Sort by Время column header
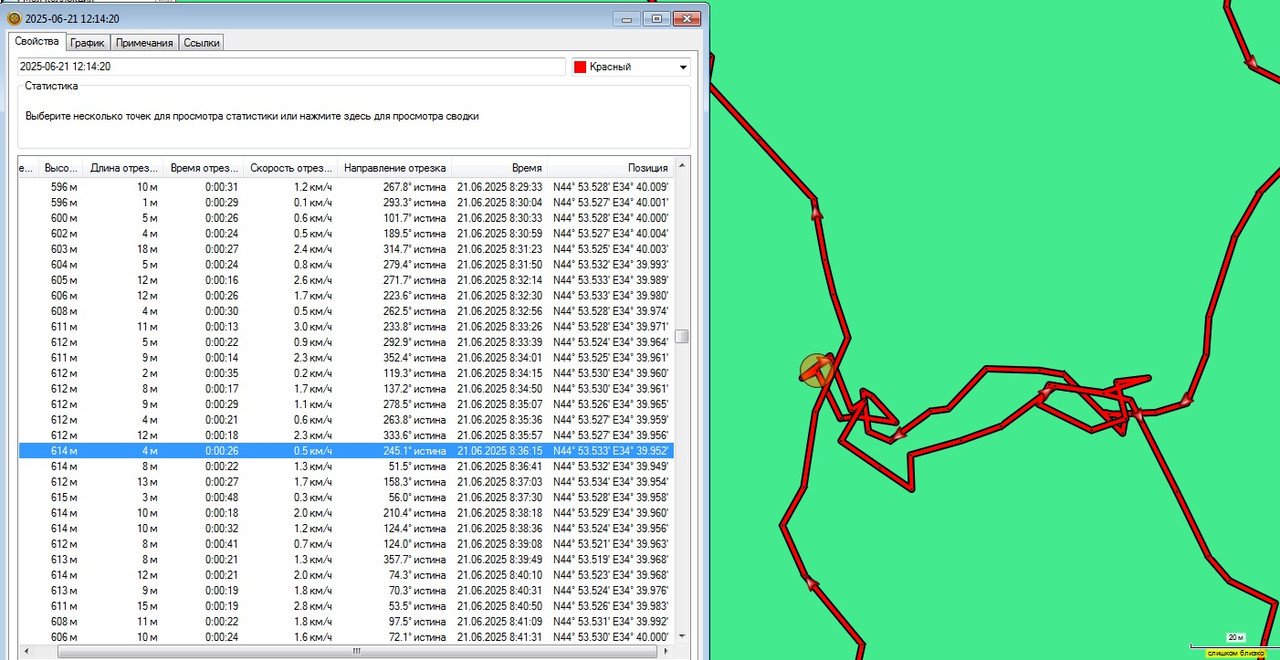 coord(499,168)
